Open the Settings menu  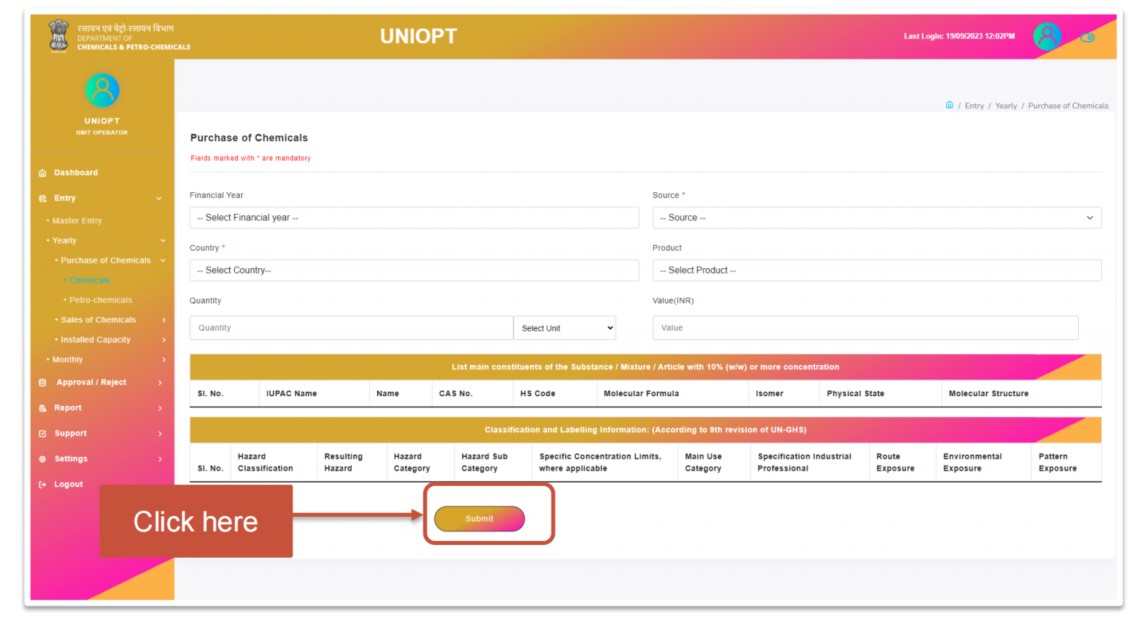coord(71,459)
